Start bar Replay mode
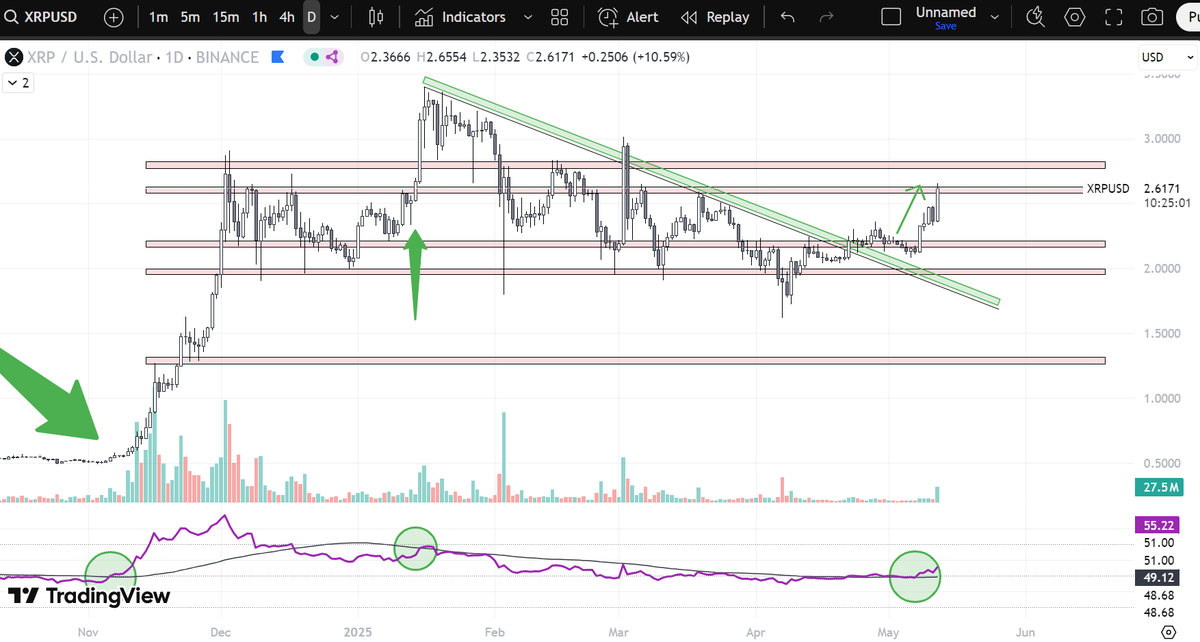The image size is (1200, 642). (x=715, y=17)
